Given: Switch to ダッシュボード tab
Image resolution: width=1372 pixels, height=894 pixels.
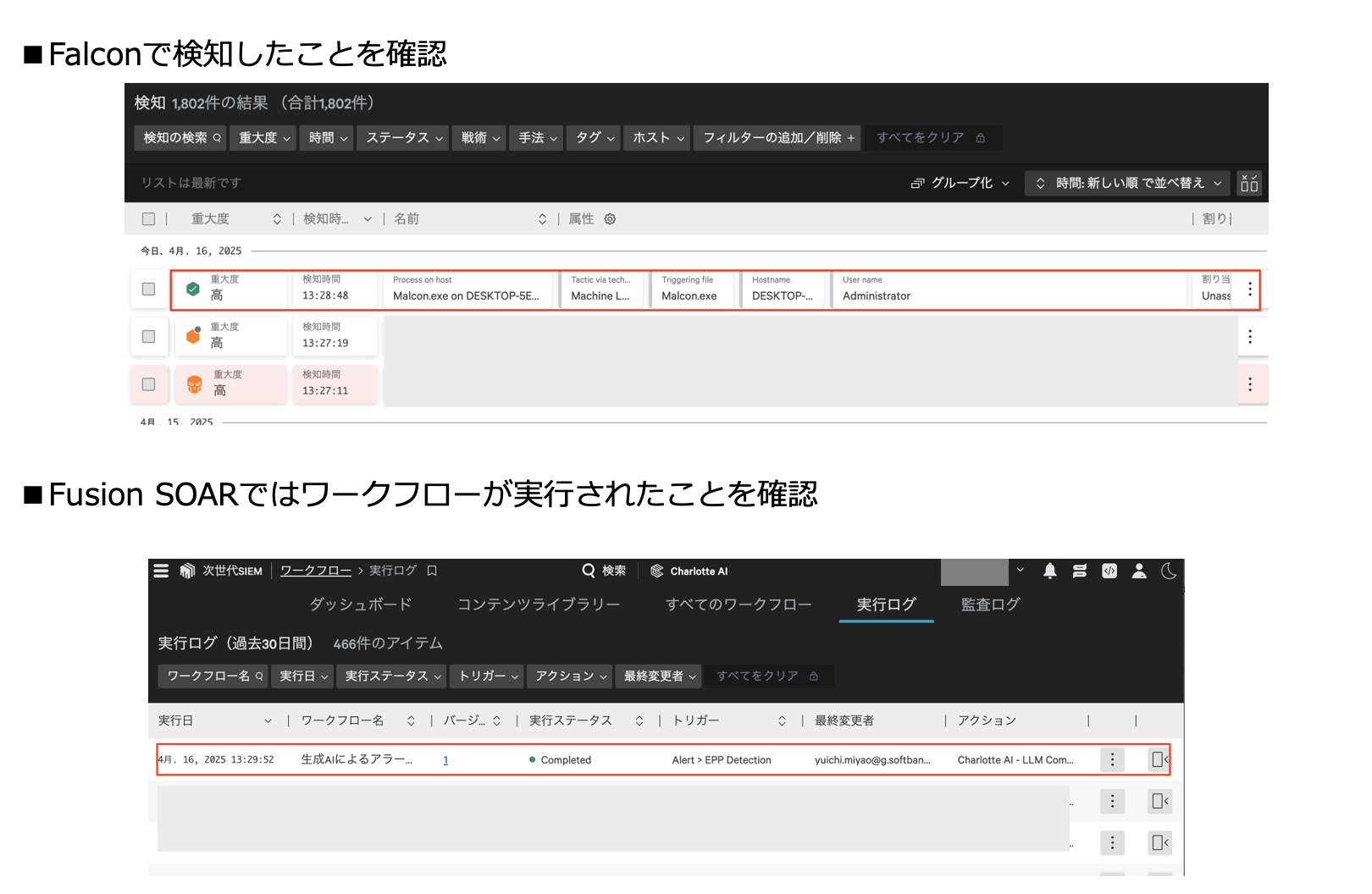Looking at the screenshot, I should click(x=361, y=604).
